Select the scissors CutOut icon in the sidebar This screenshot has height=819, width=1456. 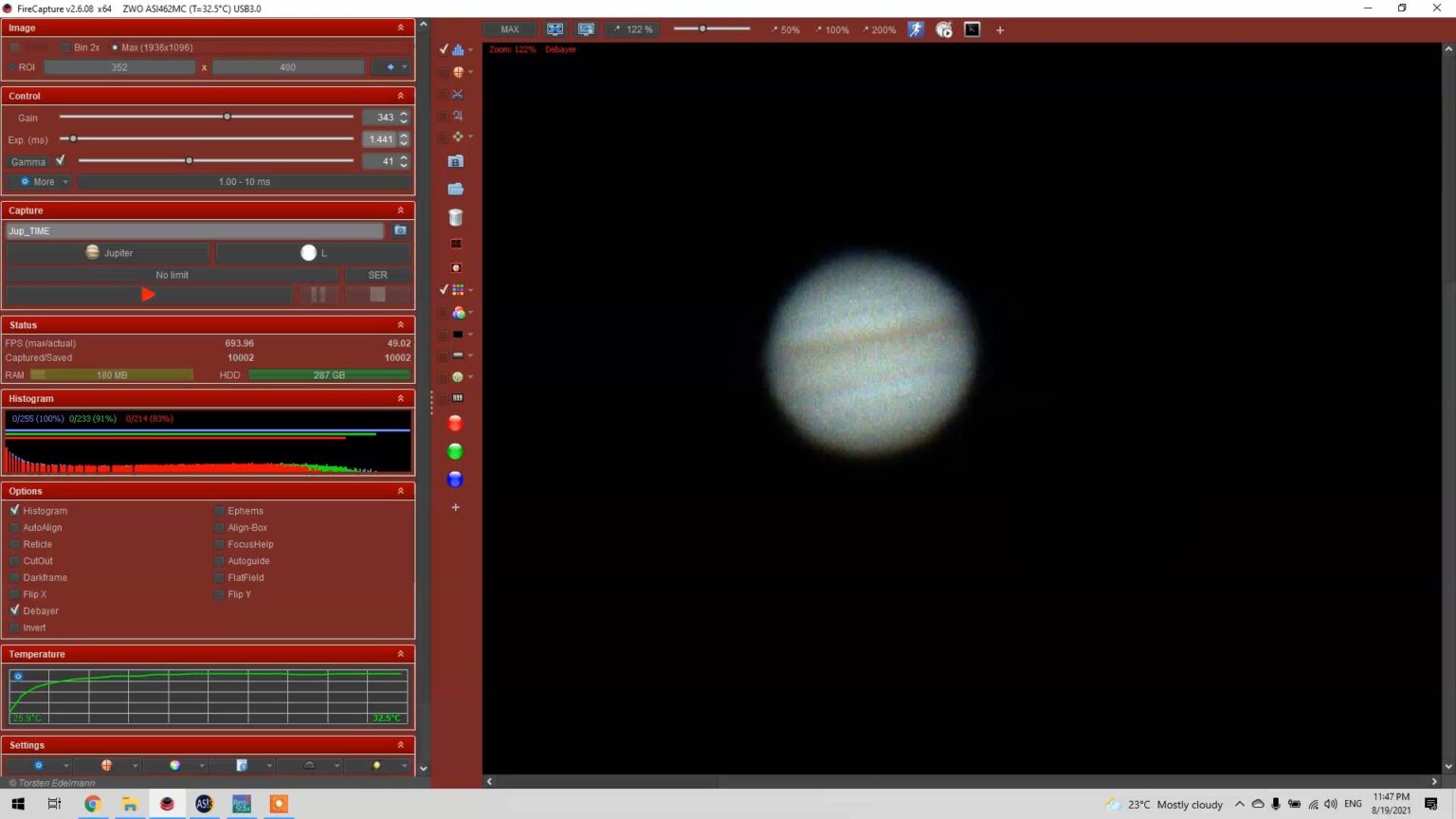point(457,94)
